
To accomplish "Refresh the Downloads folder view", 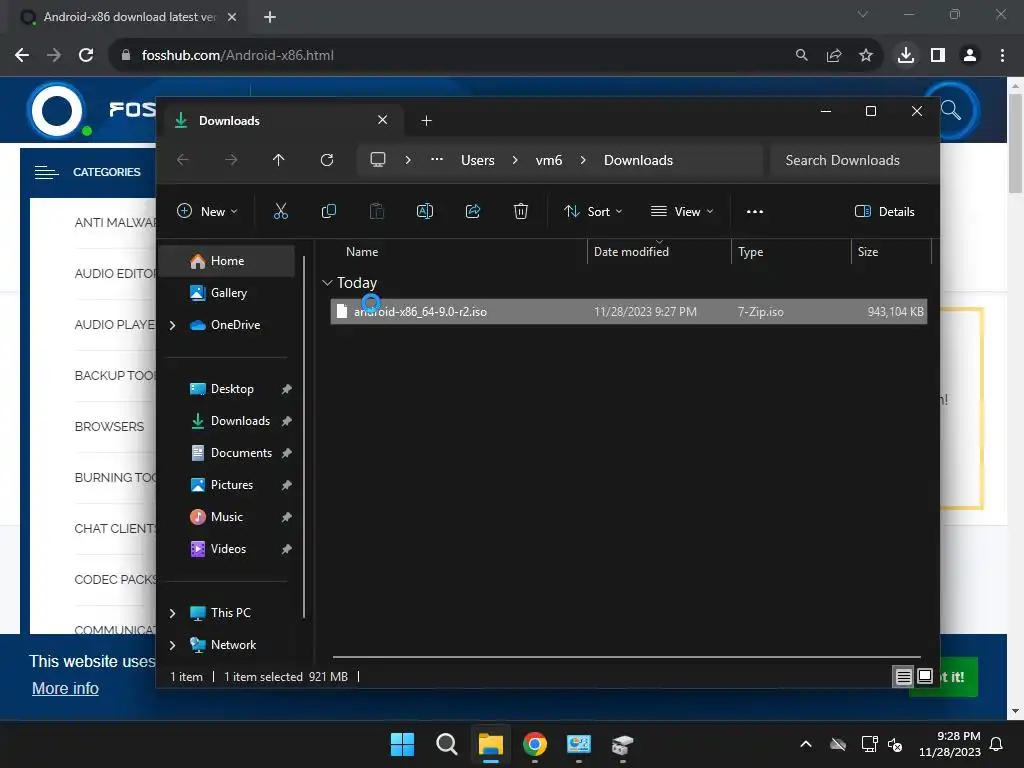I will click(x=327, y=160).
